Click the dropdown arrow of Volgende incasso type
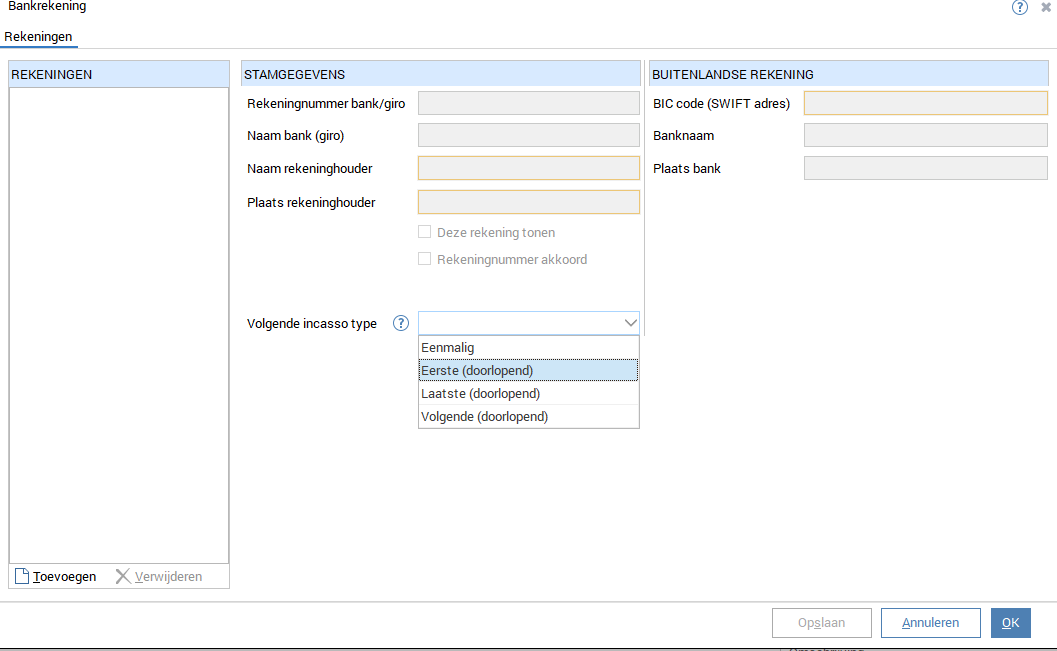Screen dimensions: 1057x651 630,323
